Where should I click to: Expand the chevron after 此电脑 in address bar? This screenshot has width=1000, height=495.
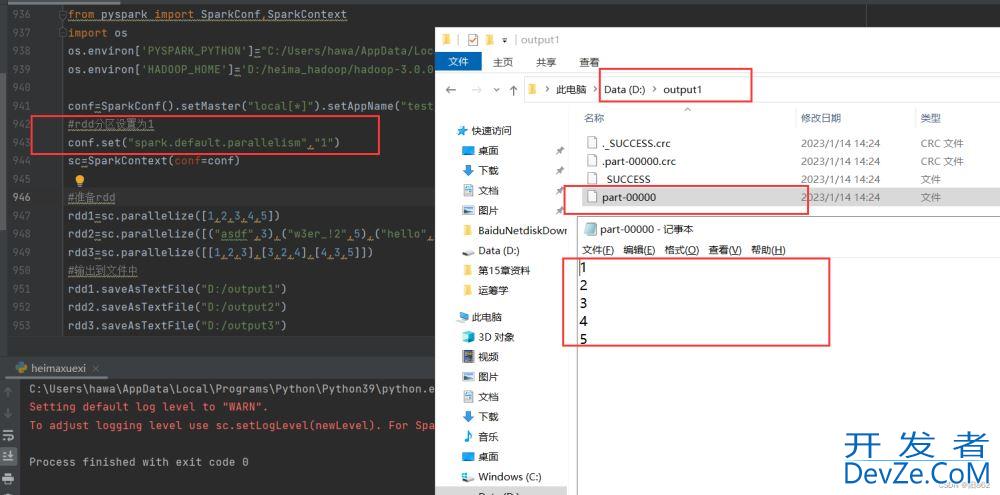tap(595, 90)
